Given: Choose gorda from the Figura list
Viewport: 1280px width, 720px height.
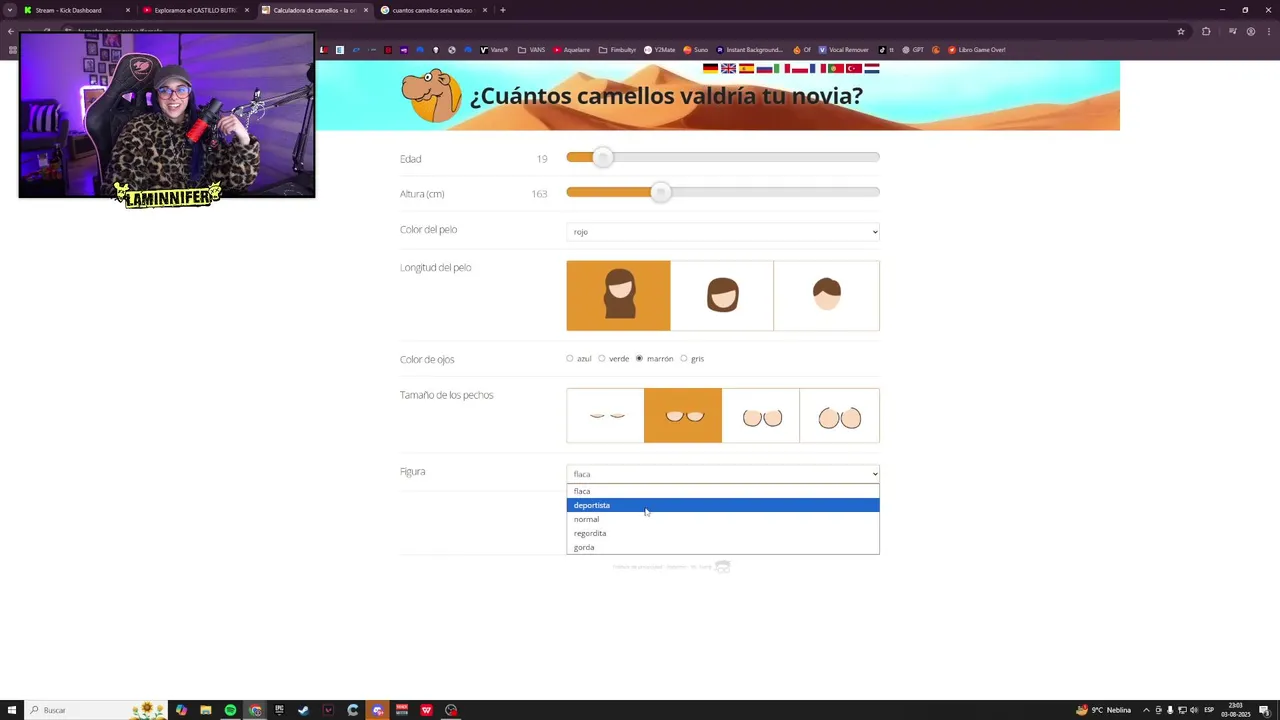Looking at the screenshot, I should point(723,547).
